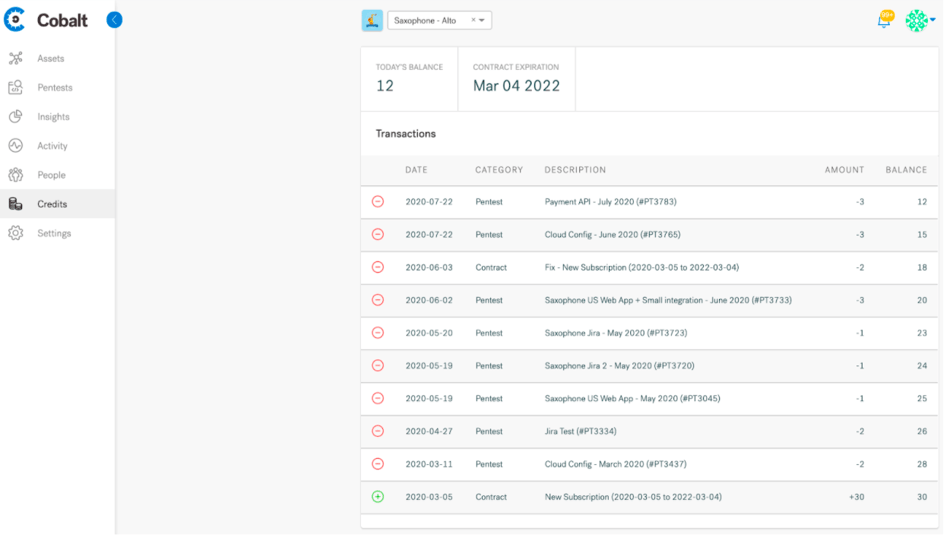Click description Fix - New Subscription (2020-03-05 to 2022-03-04)
Screen dimensions: 950x550
pos(641,267)
